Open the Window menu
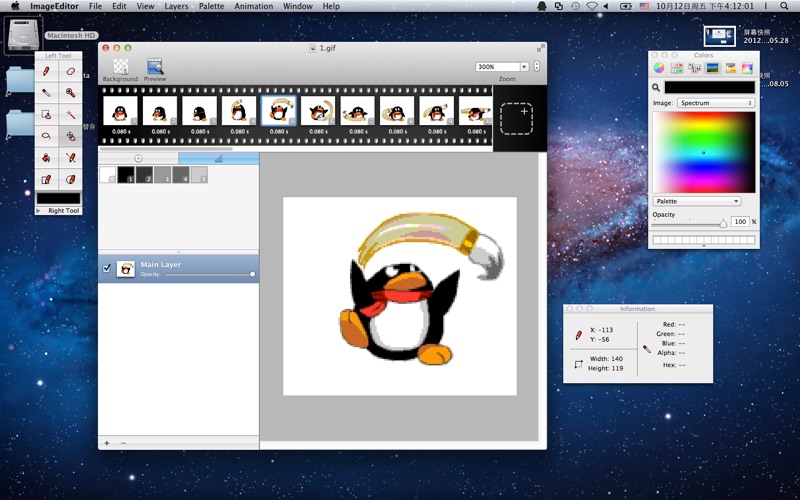This screenshot has height=500, width=800. point(298,6)
